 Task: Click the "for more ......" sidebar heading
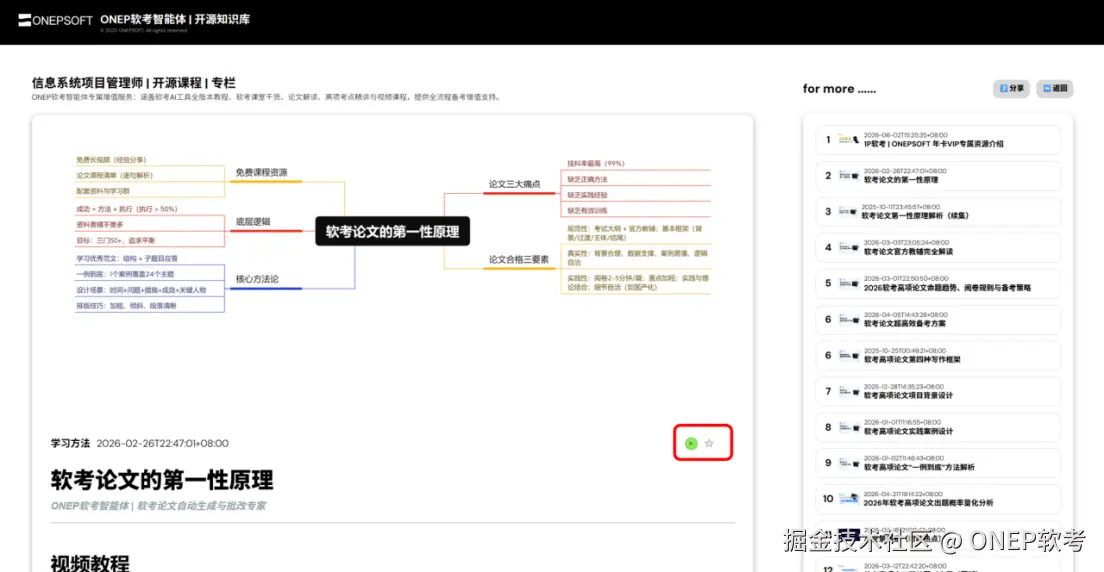[839, 89]
